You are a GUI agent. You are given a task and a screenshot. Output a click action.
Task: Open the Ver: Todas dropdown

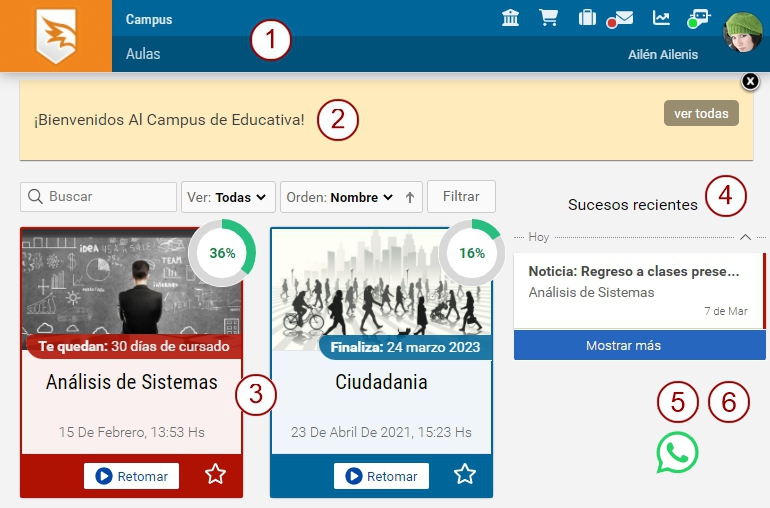point(229,197)
